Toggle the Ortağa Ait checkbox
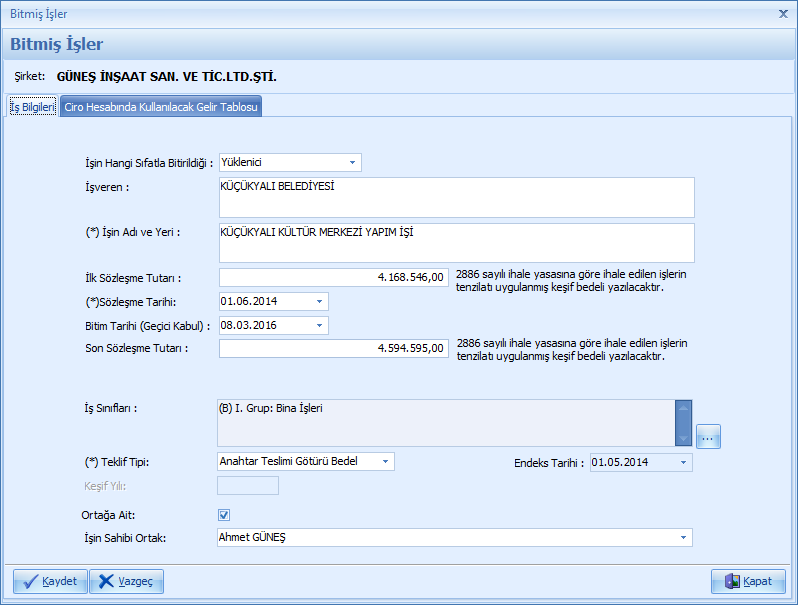Viewport: 798px width, 605px height. click(x=224, y=515)
